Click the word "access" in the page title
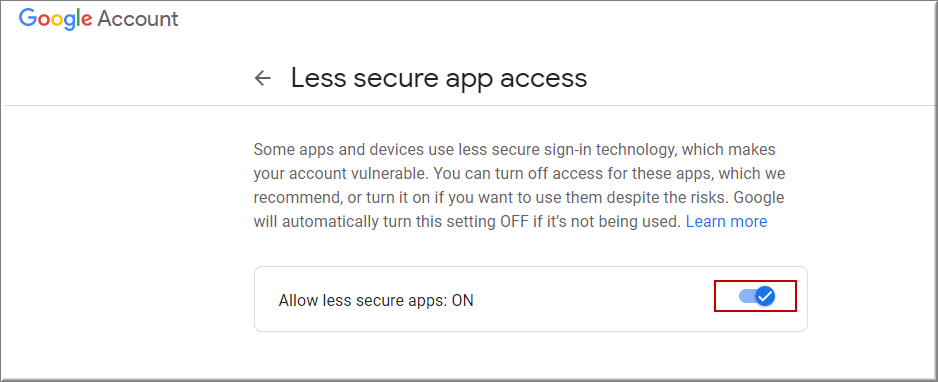938x382 pixels. 542,80
